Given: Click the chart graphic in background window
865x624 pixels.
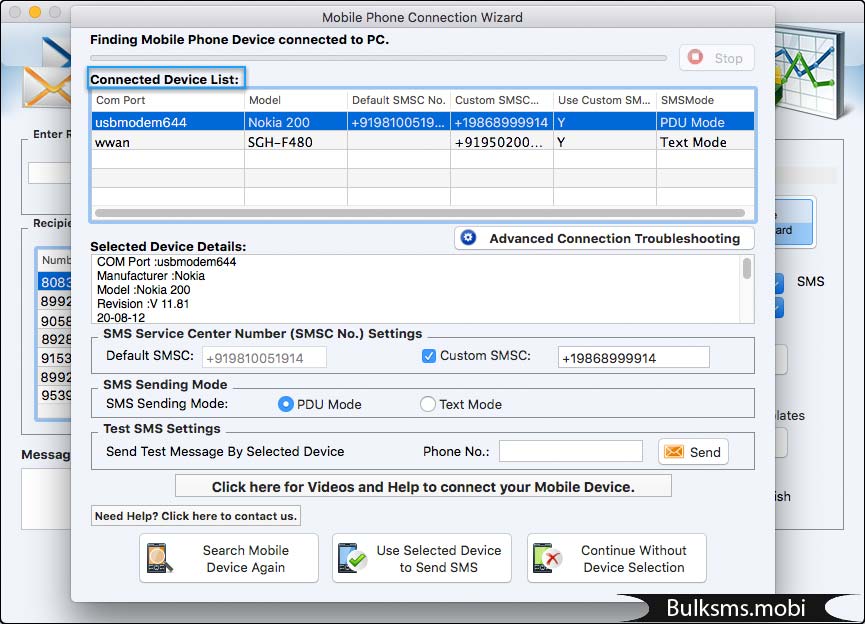Looking at the screenshot, I should (809, 72).
